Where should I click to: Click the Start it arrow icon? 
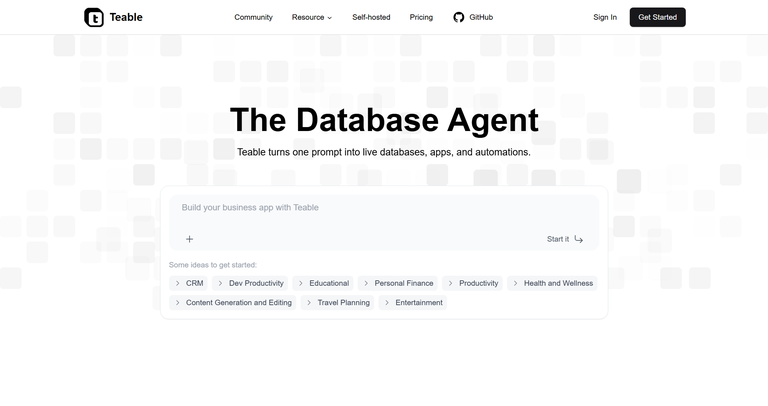579,239
